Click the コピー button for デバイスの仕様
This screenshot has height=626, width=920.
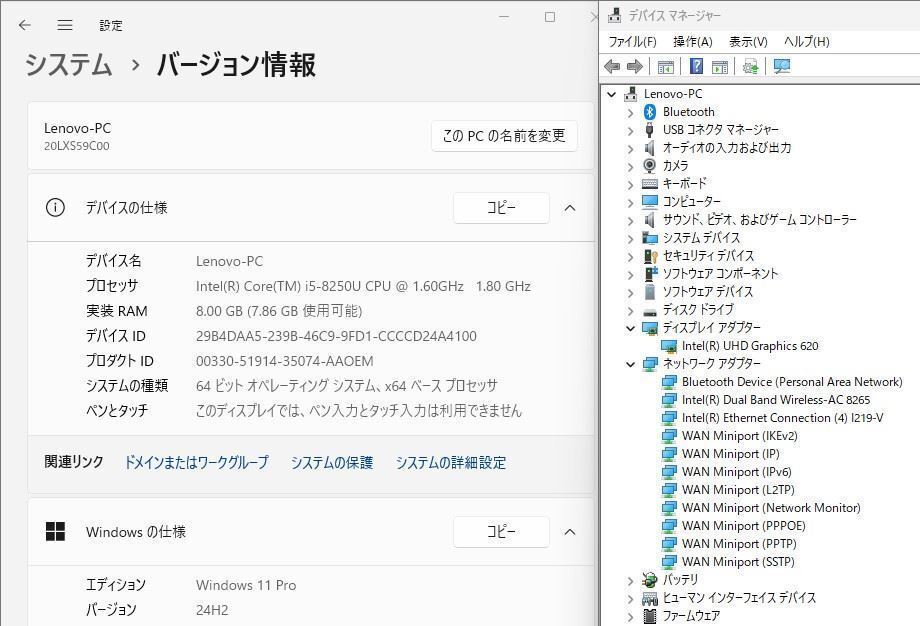point(501,208)
